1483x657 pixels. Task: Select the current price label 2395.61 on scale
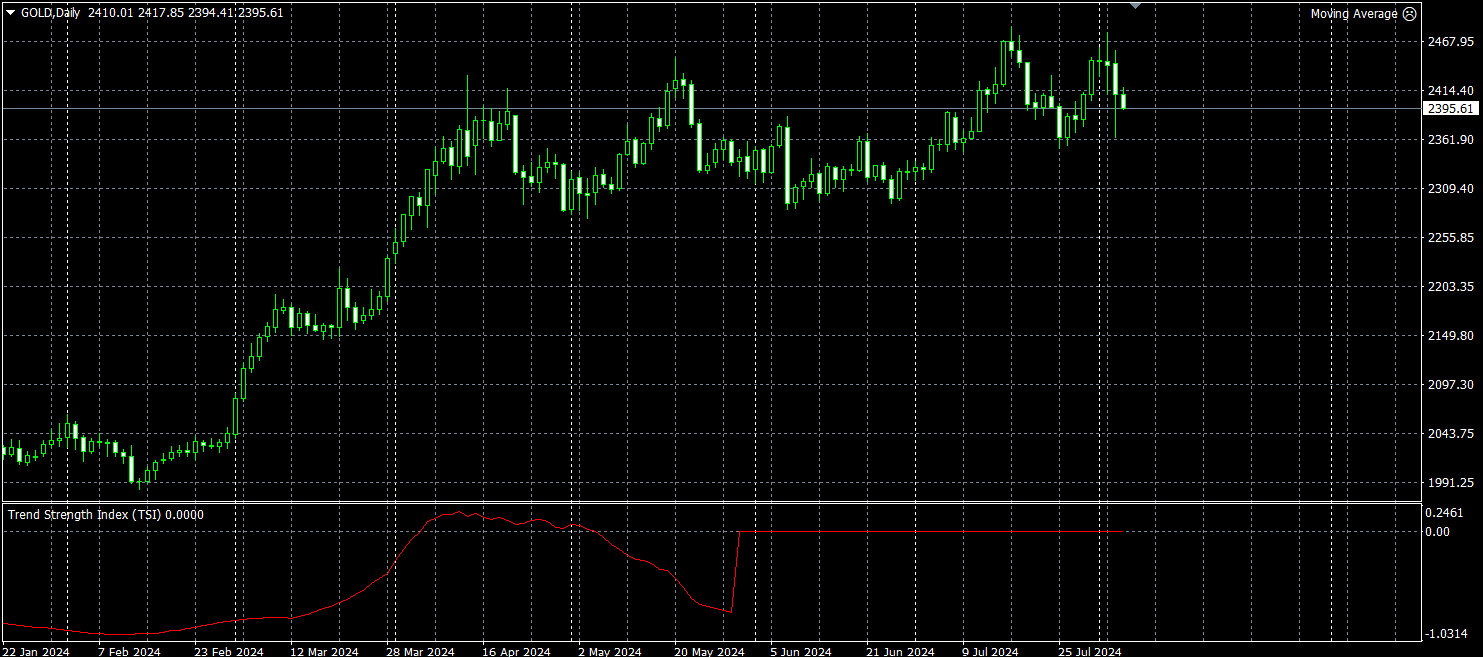click(x=1451, y=108)
